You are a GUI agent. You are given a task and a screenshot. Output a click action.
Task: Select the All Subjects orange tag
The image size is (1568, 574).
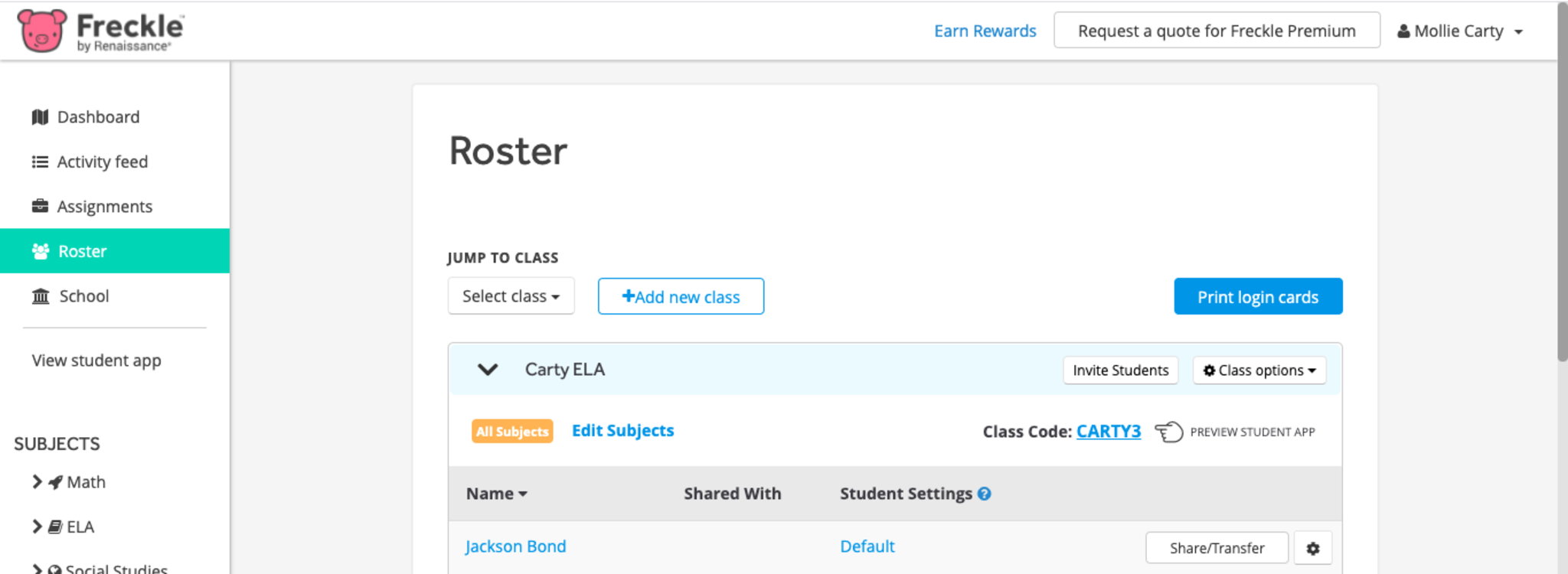coord(512,432)
